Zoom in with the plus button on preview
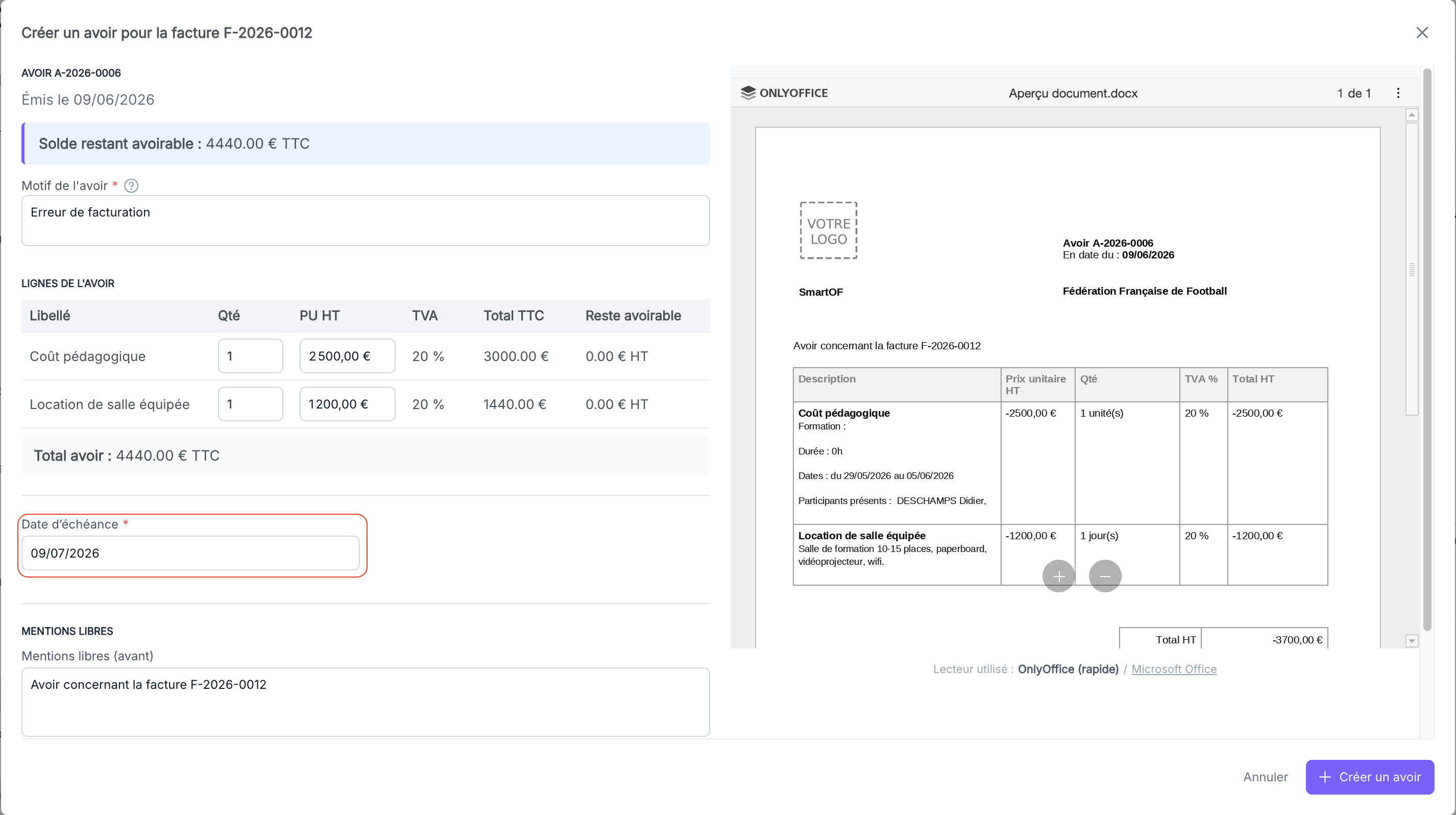The image size is (1456, 815). (x=1059, y=576)
